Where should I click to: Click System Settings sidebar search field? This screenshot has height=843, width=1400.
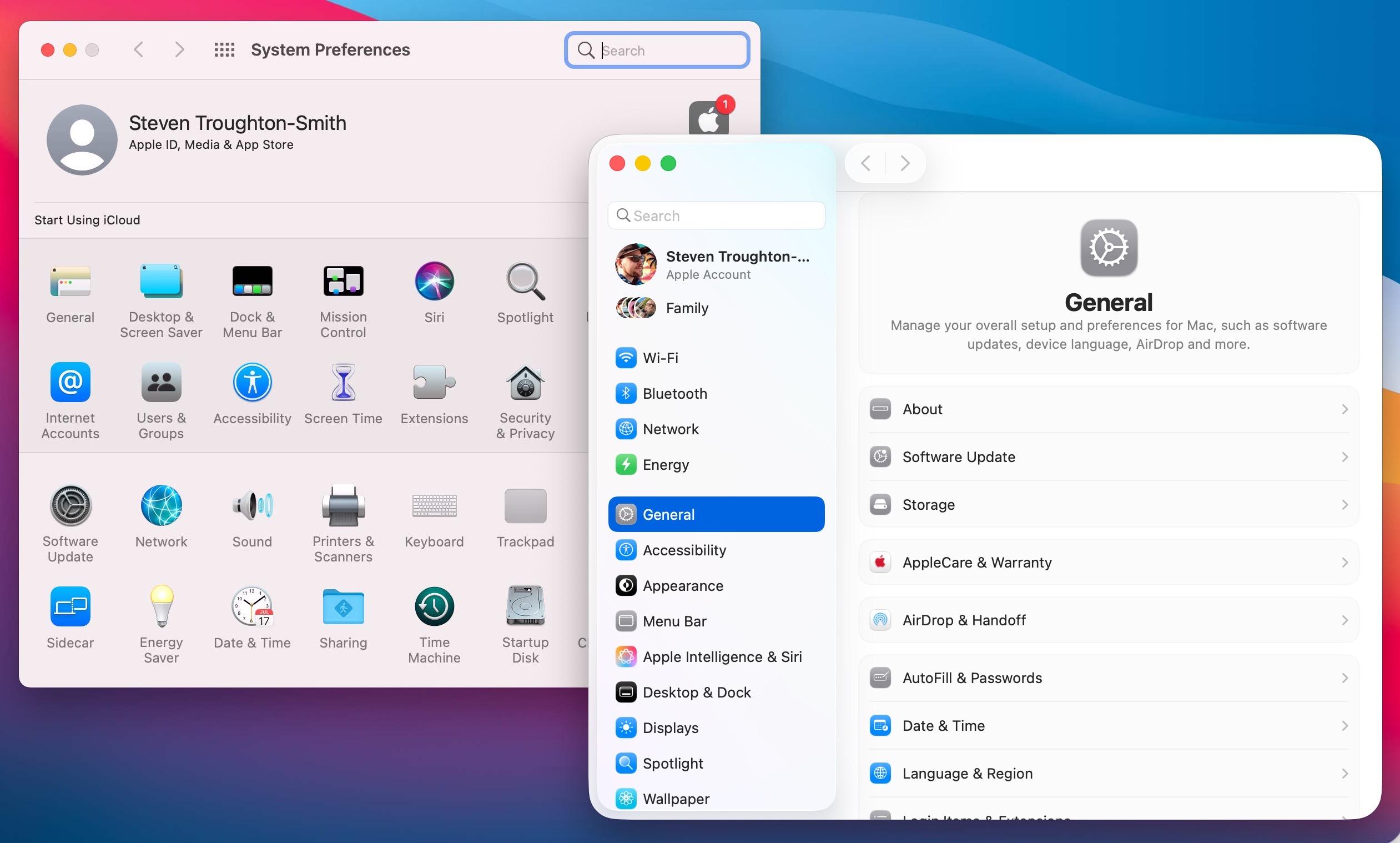coord(716,215)
